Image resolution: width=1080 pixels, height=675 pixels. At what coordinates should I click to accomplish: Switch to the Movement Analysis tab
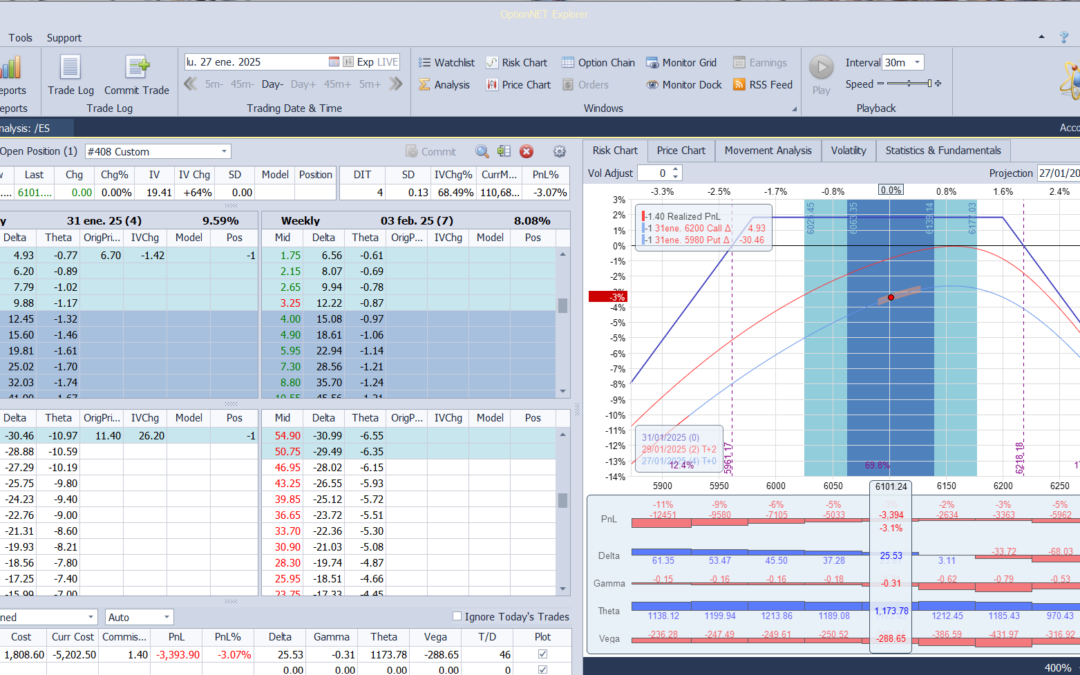(768, 151)
